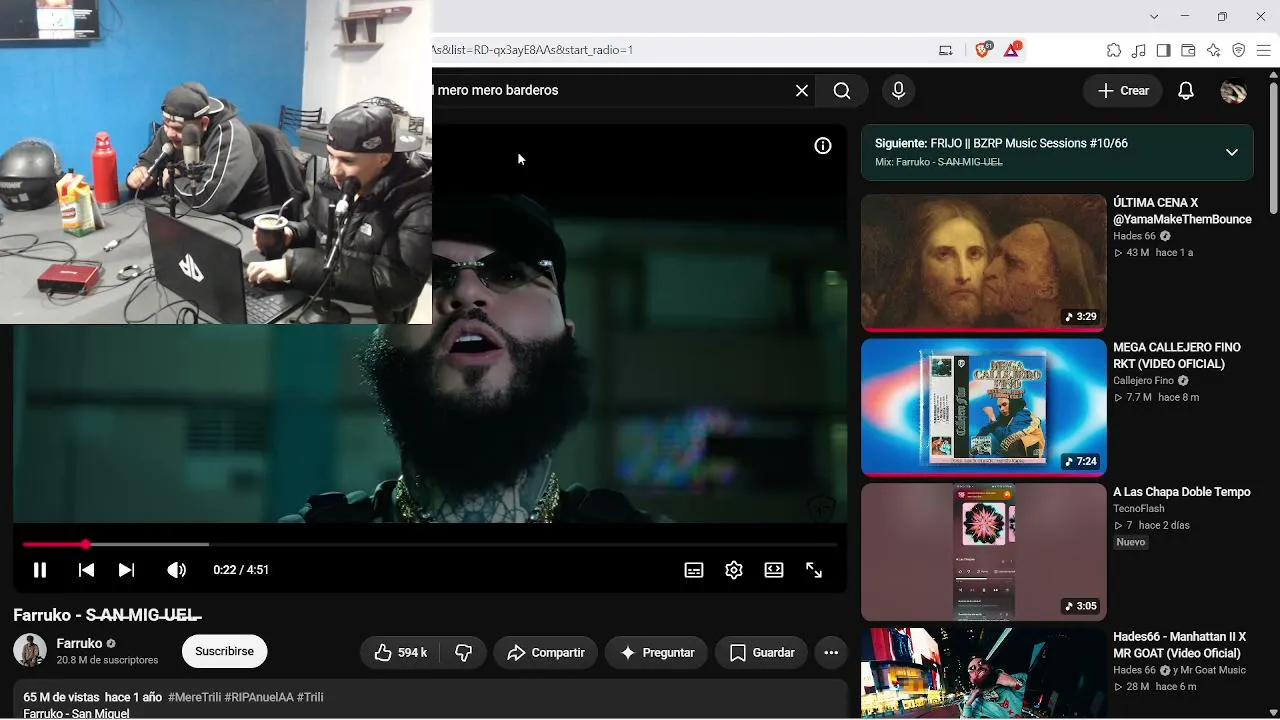The width and height of the screenshot is (1280, 720).
Task: Seek on the video progress bar
Action: [x=430, y=544]
